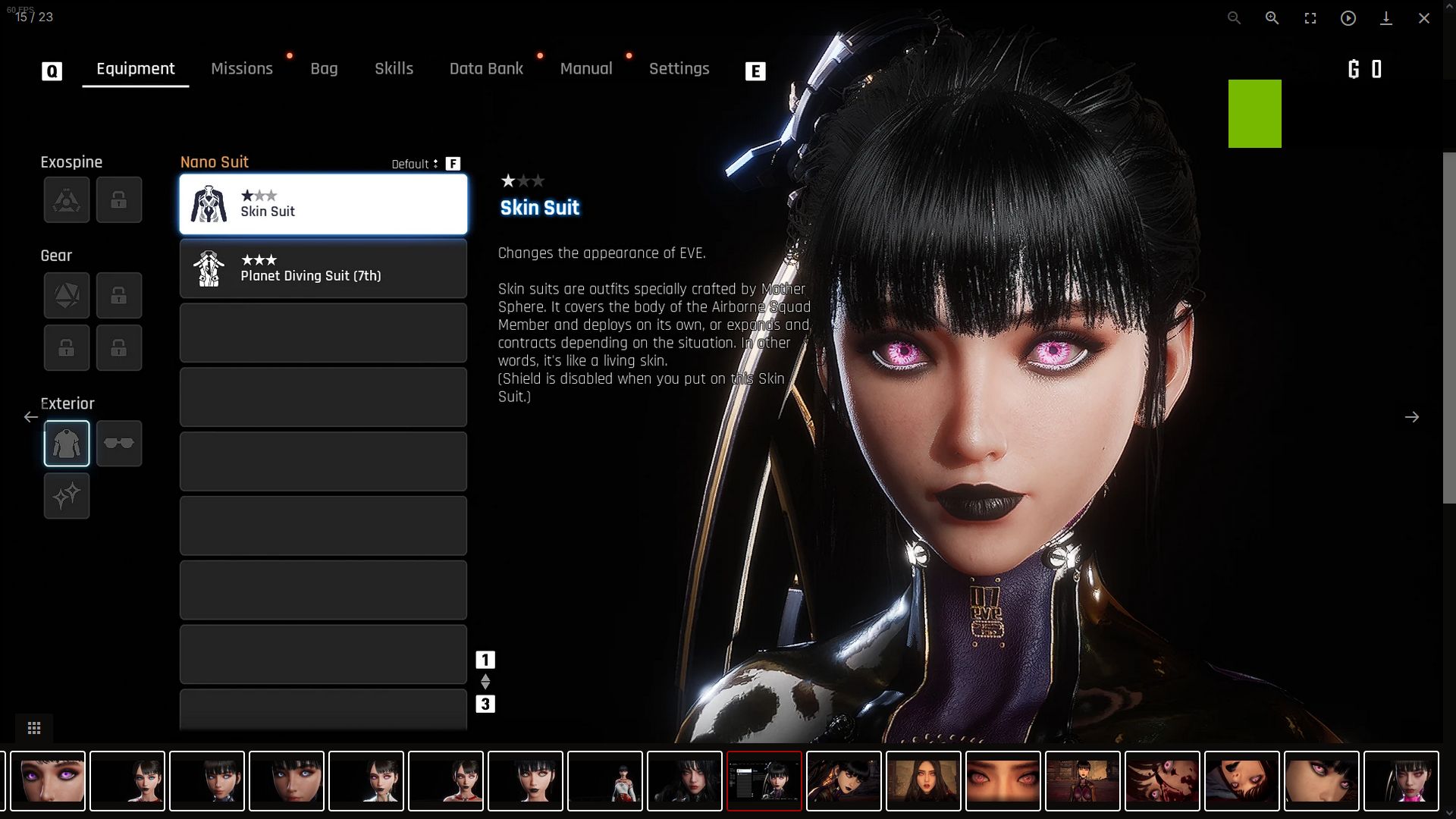Click the viewer's vertical scrollbar
This screenshot has height=819, width=1456.
point(1449,328)
